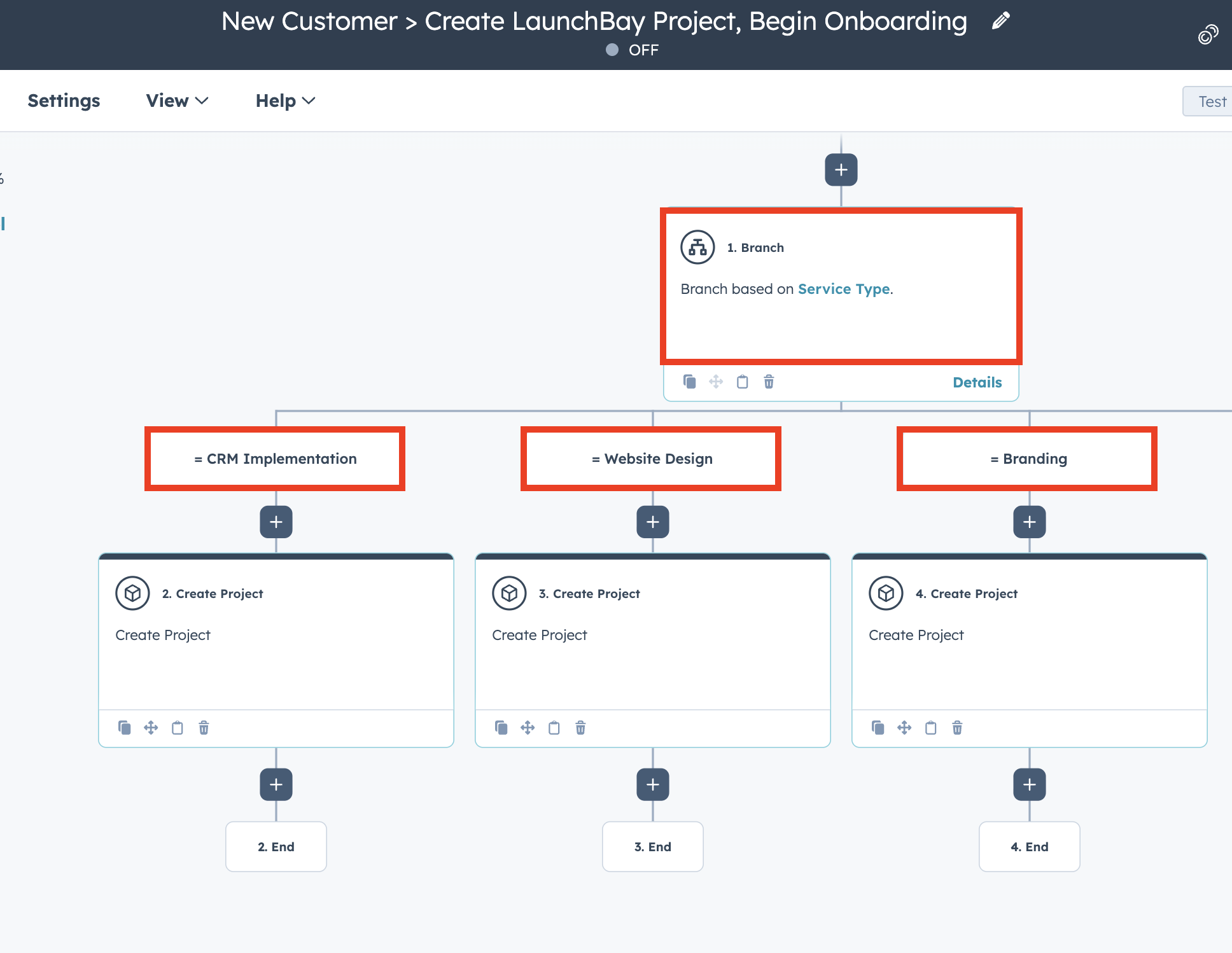Add action above the Branch step

841,170
